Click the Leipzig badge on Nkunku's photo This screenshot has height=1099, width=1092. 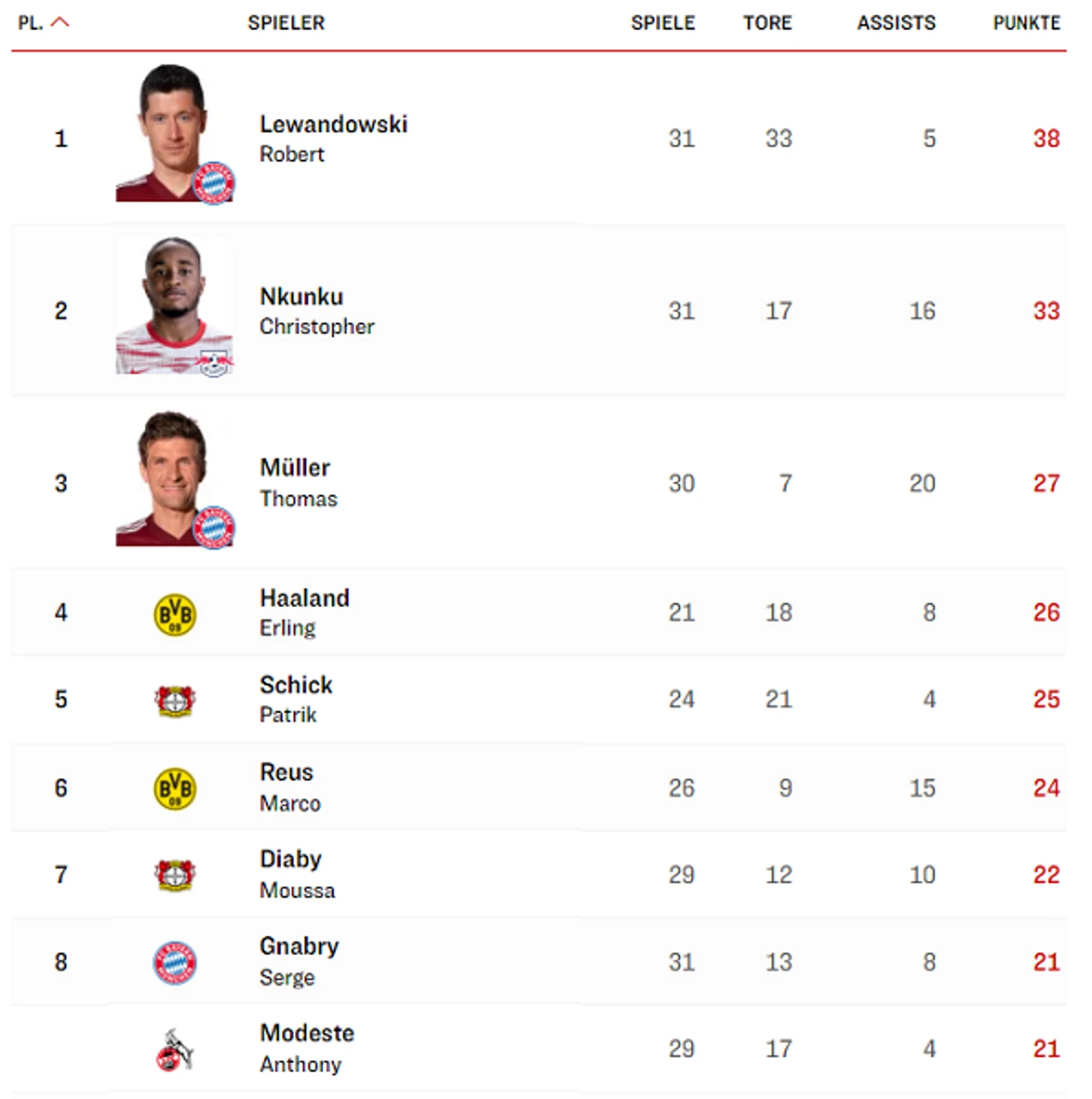point(214,363)
